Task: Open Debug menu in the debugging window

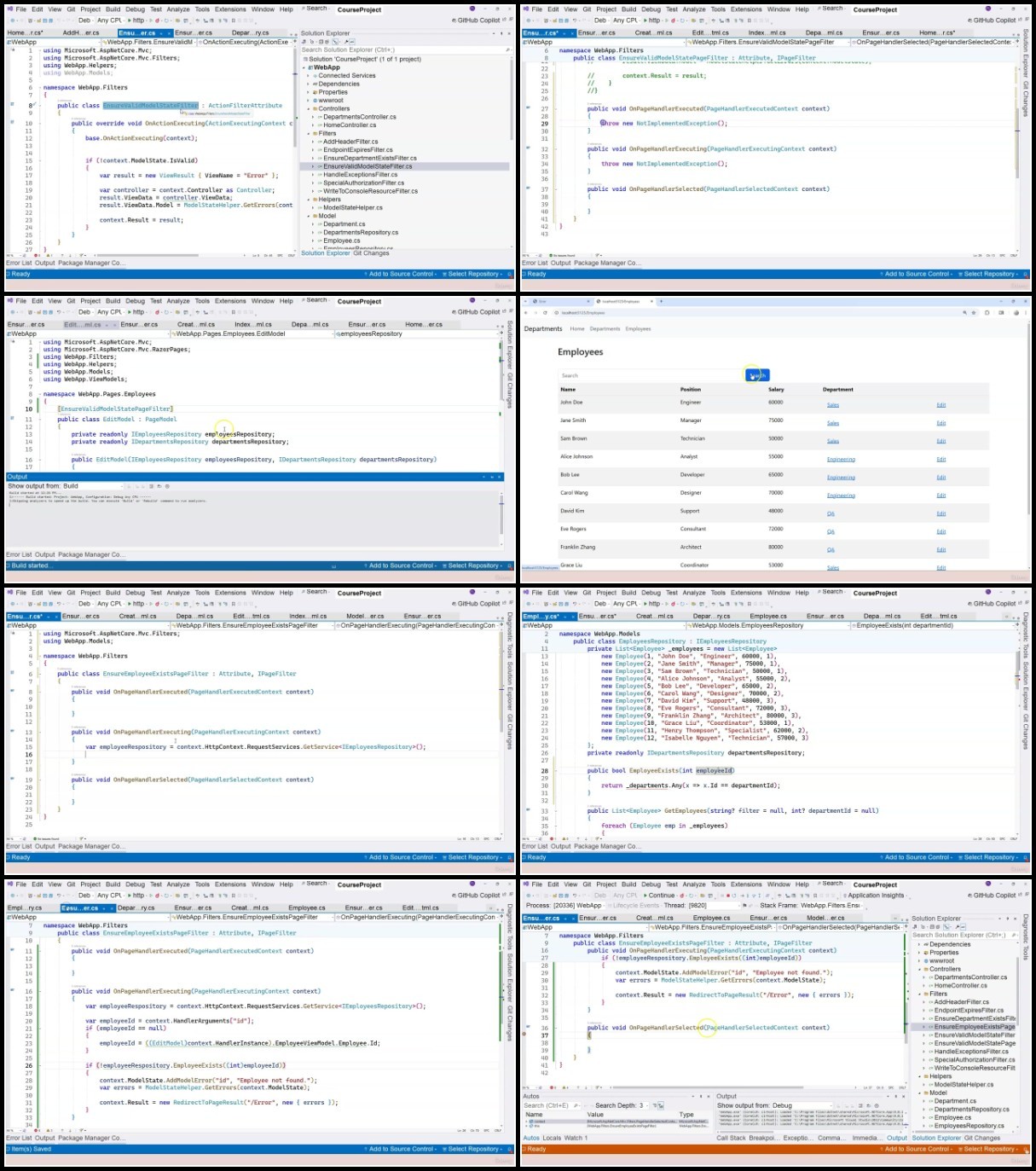Action: (651, 884)
